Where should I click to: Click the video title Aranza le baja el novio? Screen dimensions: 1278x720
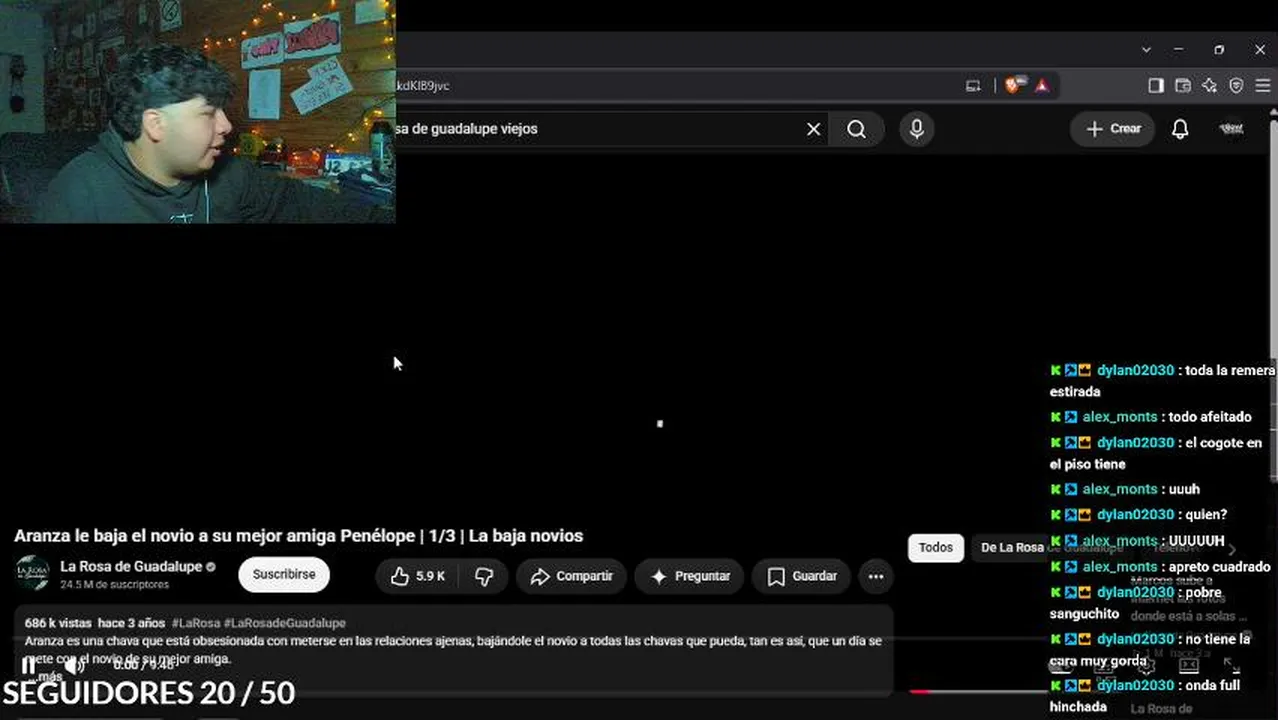click(298, 536)
